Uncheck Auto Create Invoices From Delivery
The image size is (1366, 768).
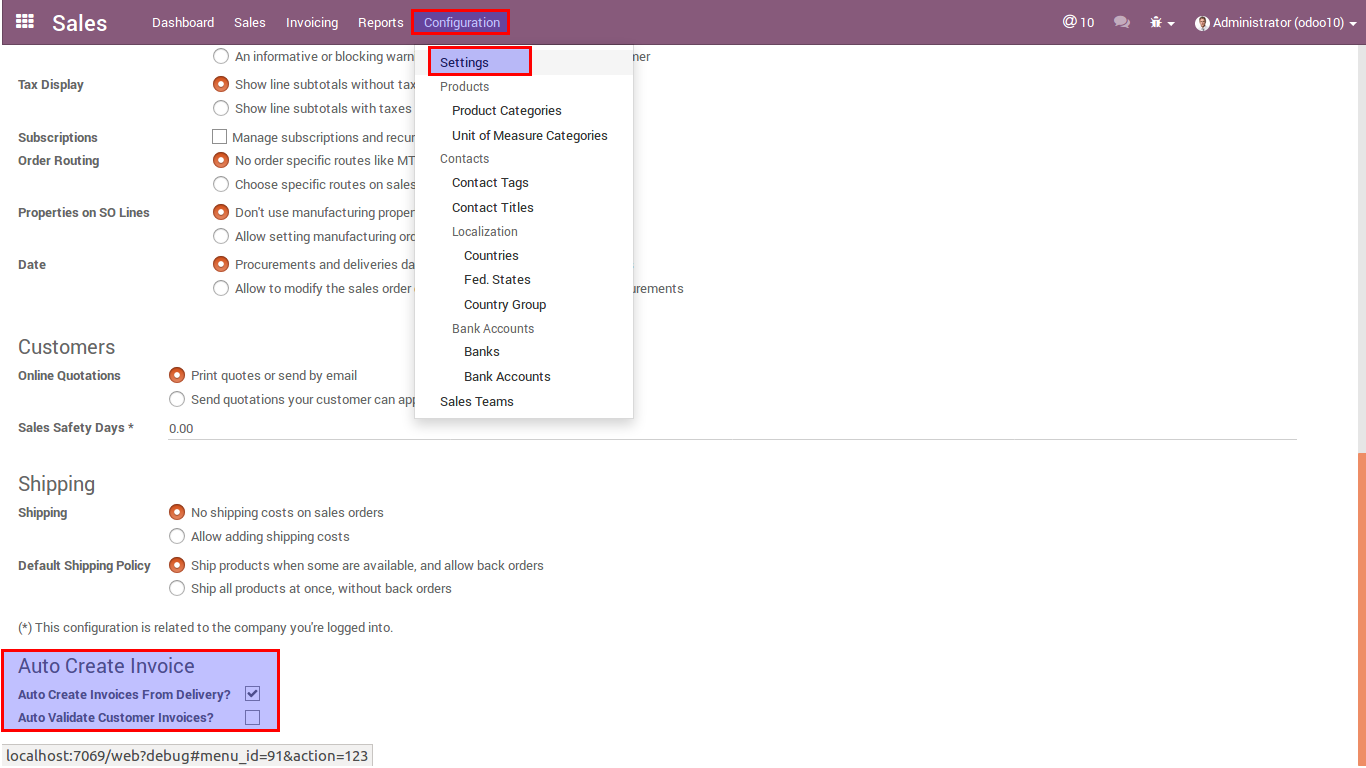[x=252, y=694]
